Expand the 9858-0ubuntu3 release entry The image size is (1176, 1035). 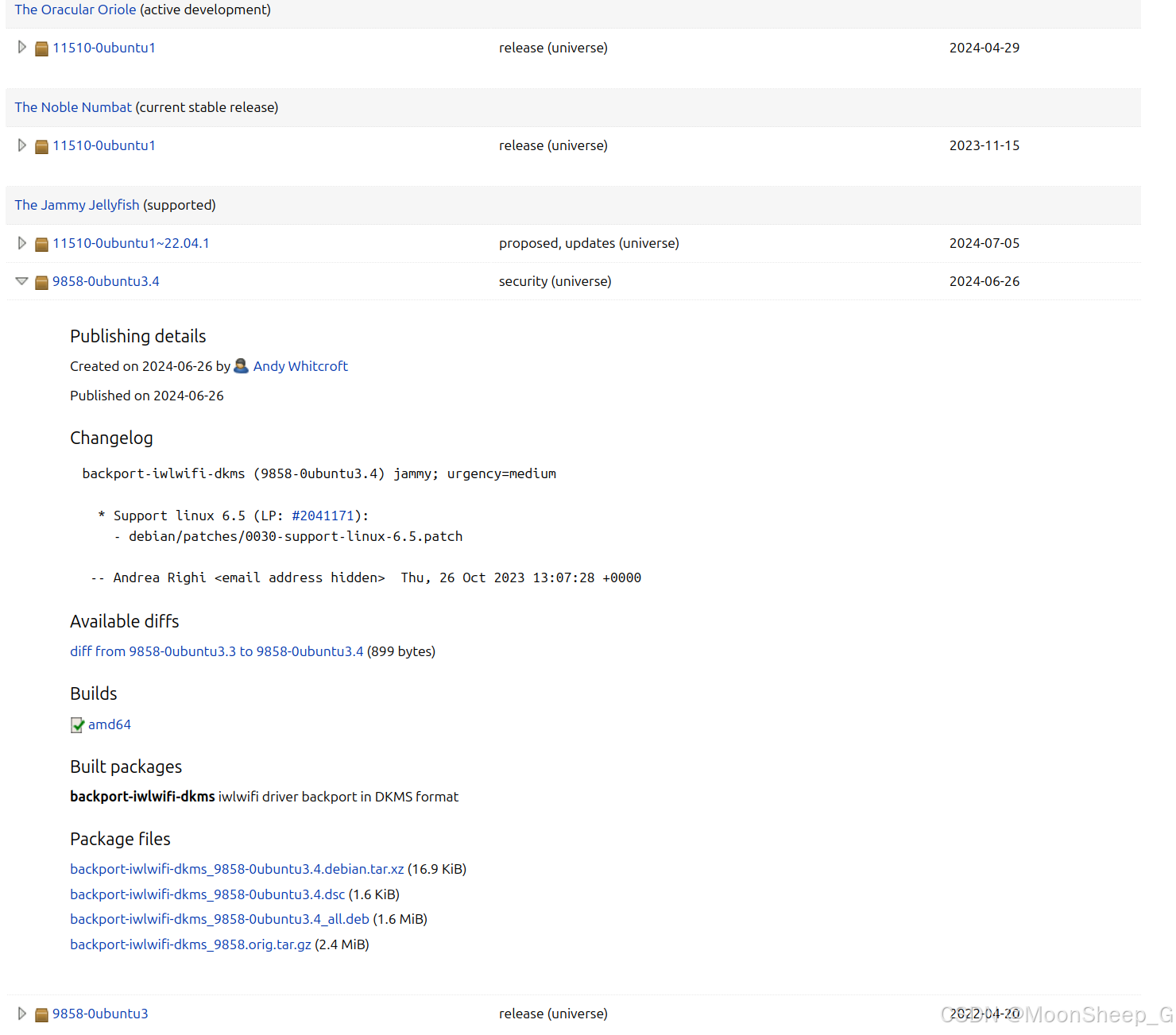click(x=21, y=1014)
